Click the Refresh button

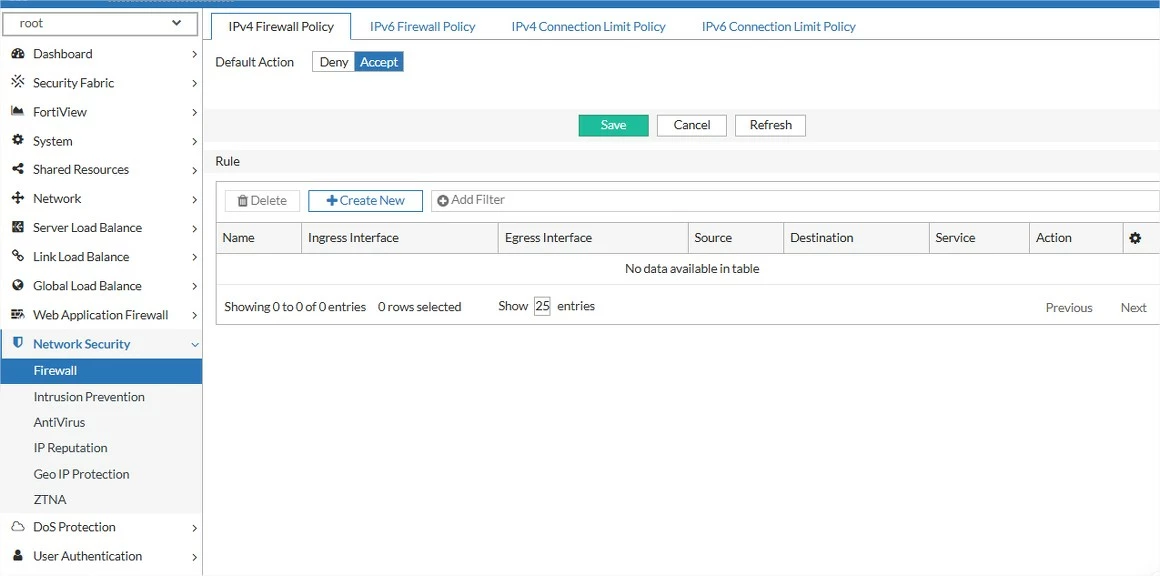pyautogui.click(x=770, y=126)
